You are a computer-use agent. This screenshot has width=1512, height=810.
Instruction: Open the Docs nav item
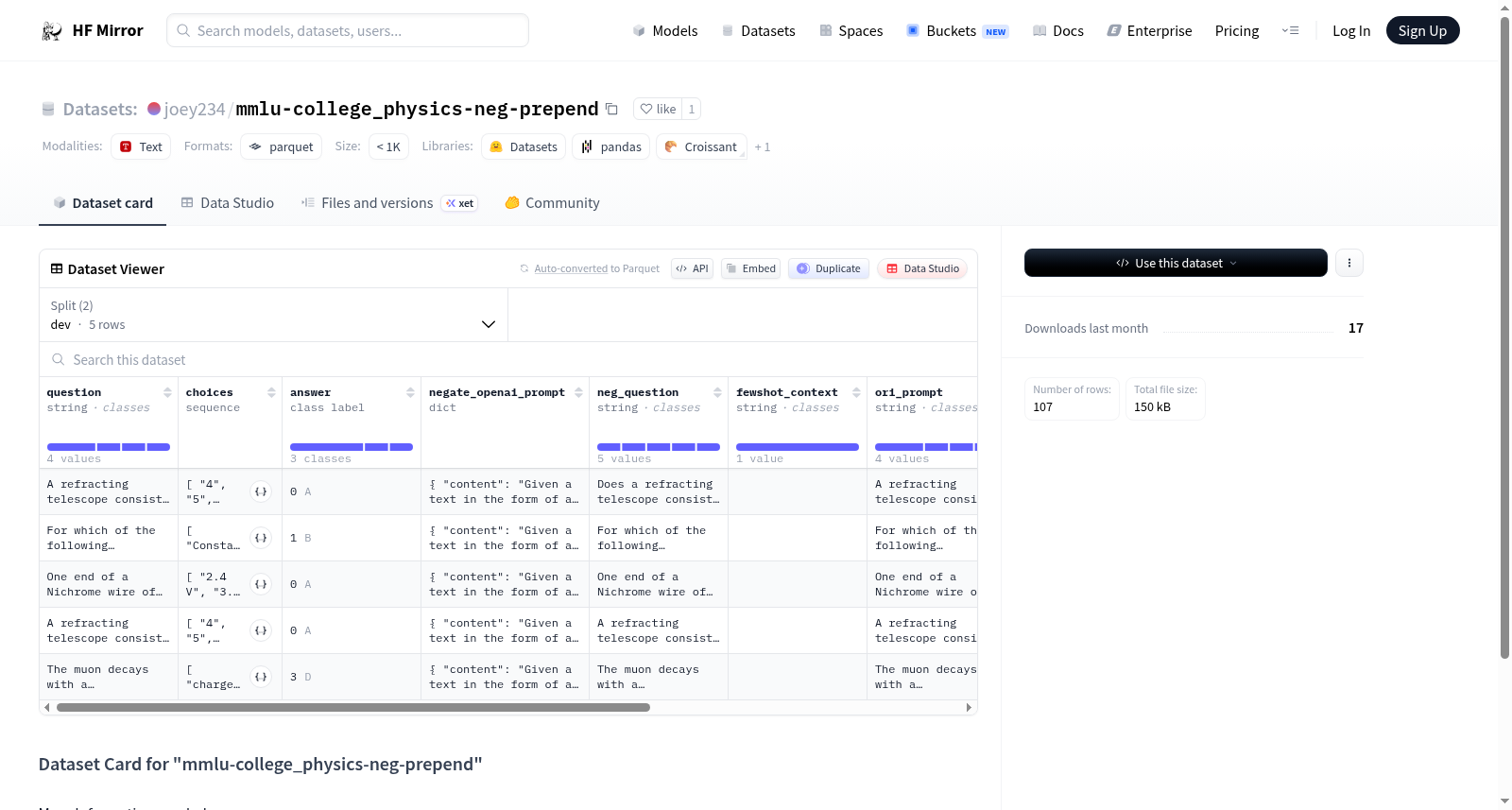[1058, 30]
